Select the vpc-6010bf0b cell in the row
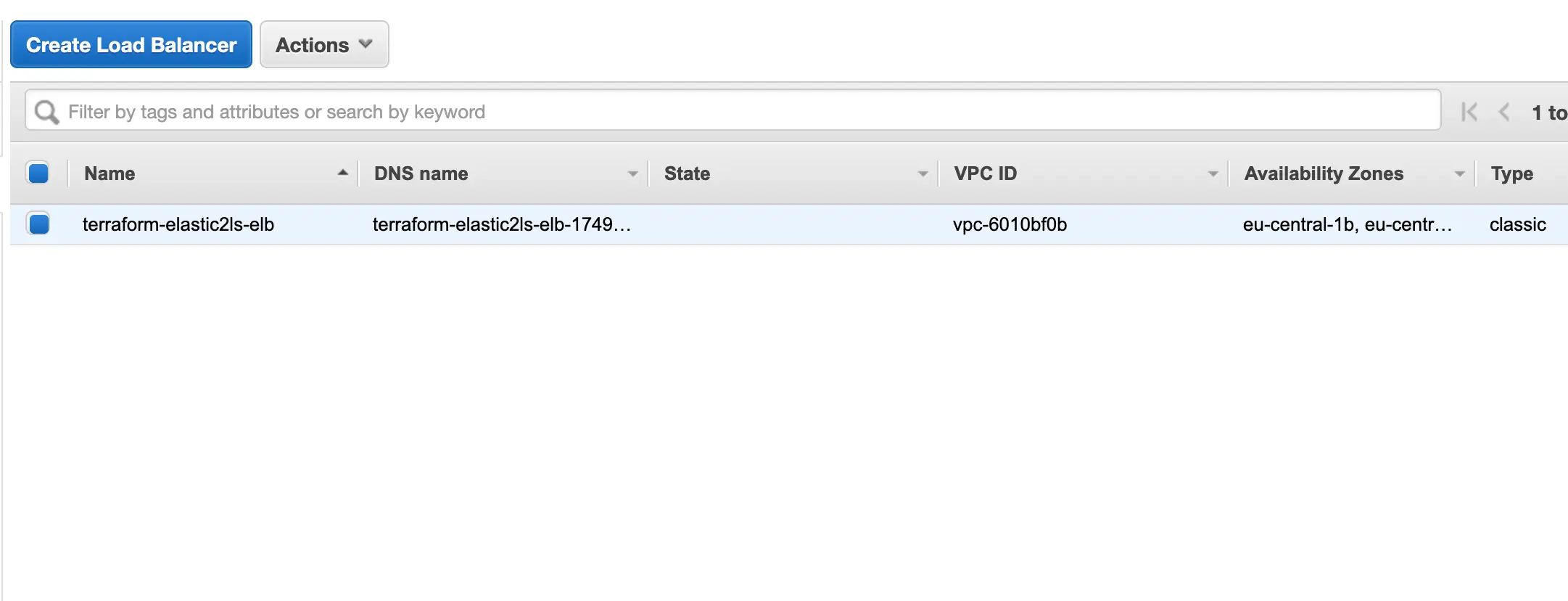Screen dimensions: 1568x601 click(x=1010, y=224)
